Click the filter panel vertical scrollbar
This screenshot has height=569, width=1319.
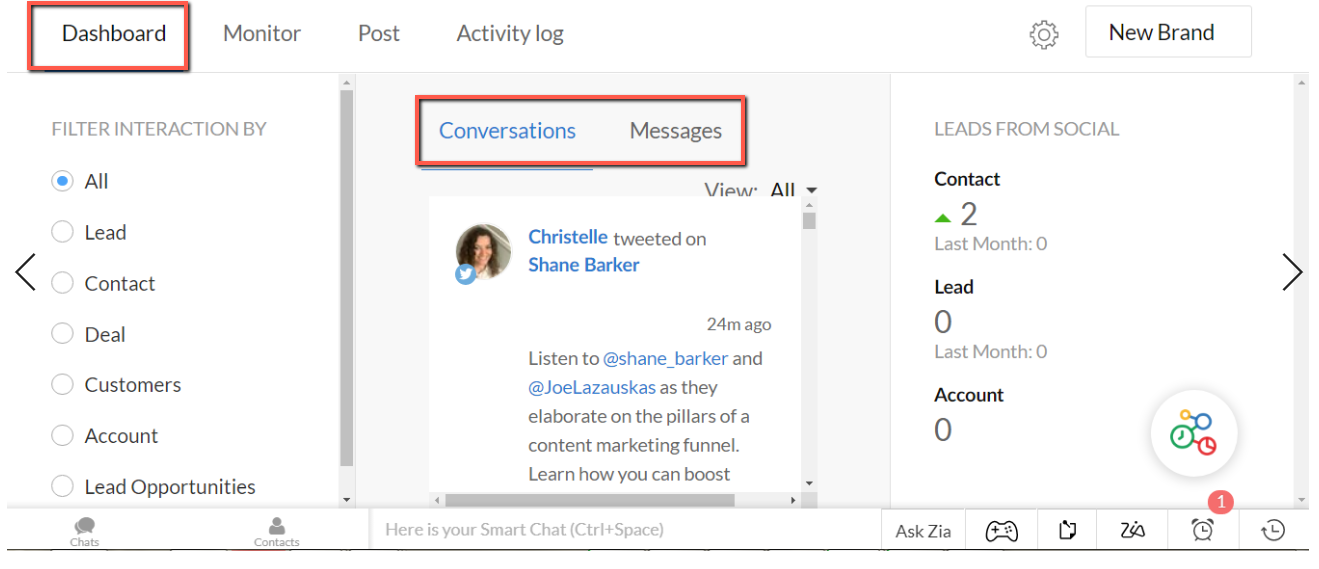click(x=347, y=278)
